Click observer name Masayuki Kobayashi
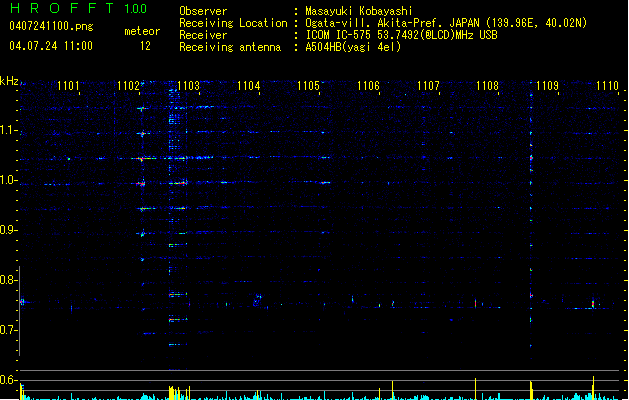Viewport: 629px width, 400px height. tap(359, 11)
